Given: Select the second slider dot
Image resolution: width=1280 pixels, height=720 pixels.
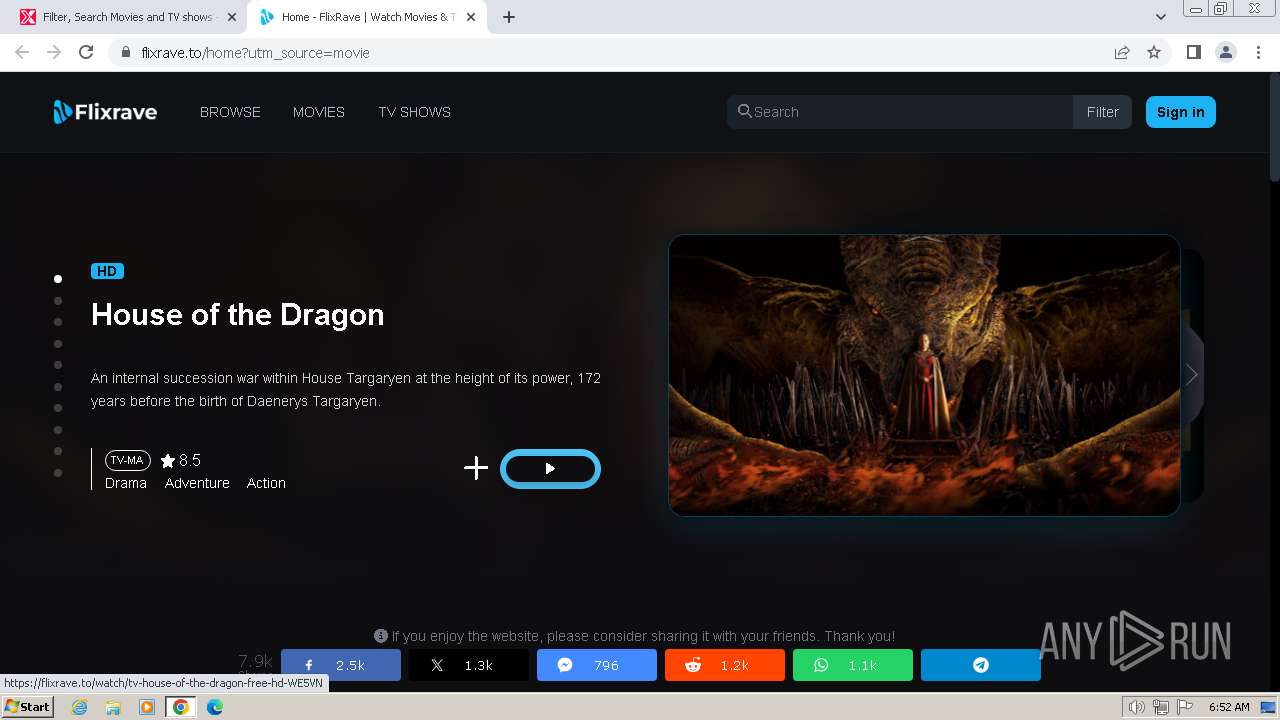Looking at the screenshot, I should coord(58,300).
